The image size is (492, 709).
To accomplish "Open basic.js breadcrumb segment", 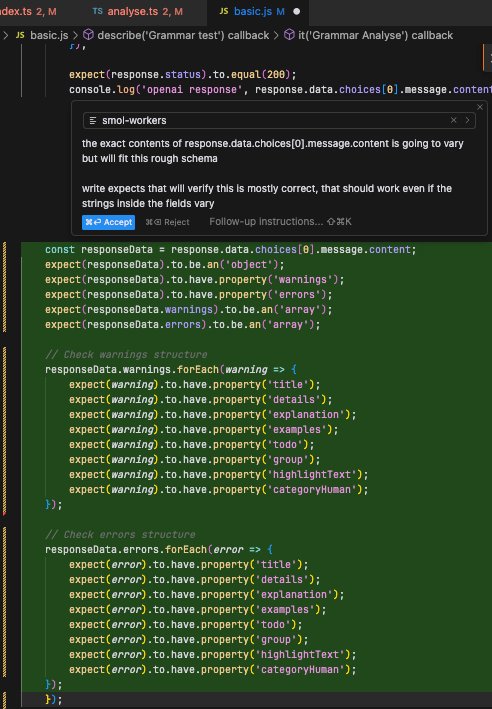I will tap(49, 35).
